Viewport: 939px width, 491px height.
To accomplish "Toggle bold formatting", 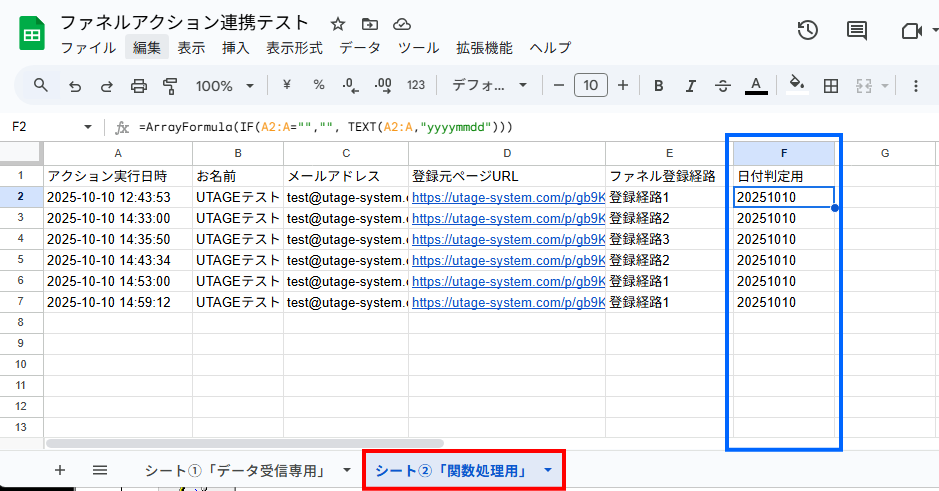I will 659,86.
